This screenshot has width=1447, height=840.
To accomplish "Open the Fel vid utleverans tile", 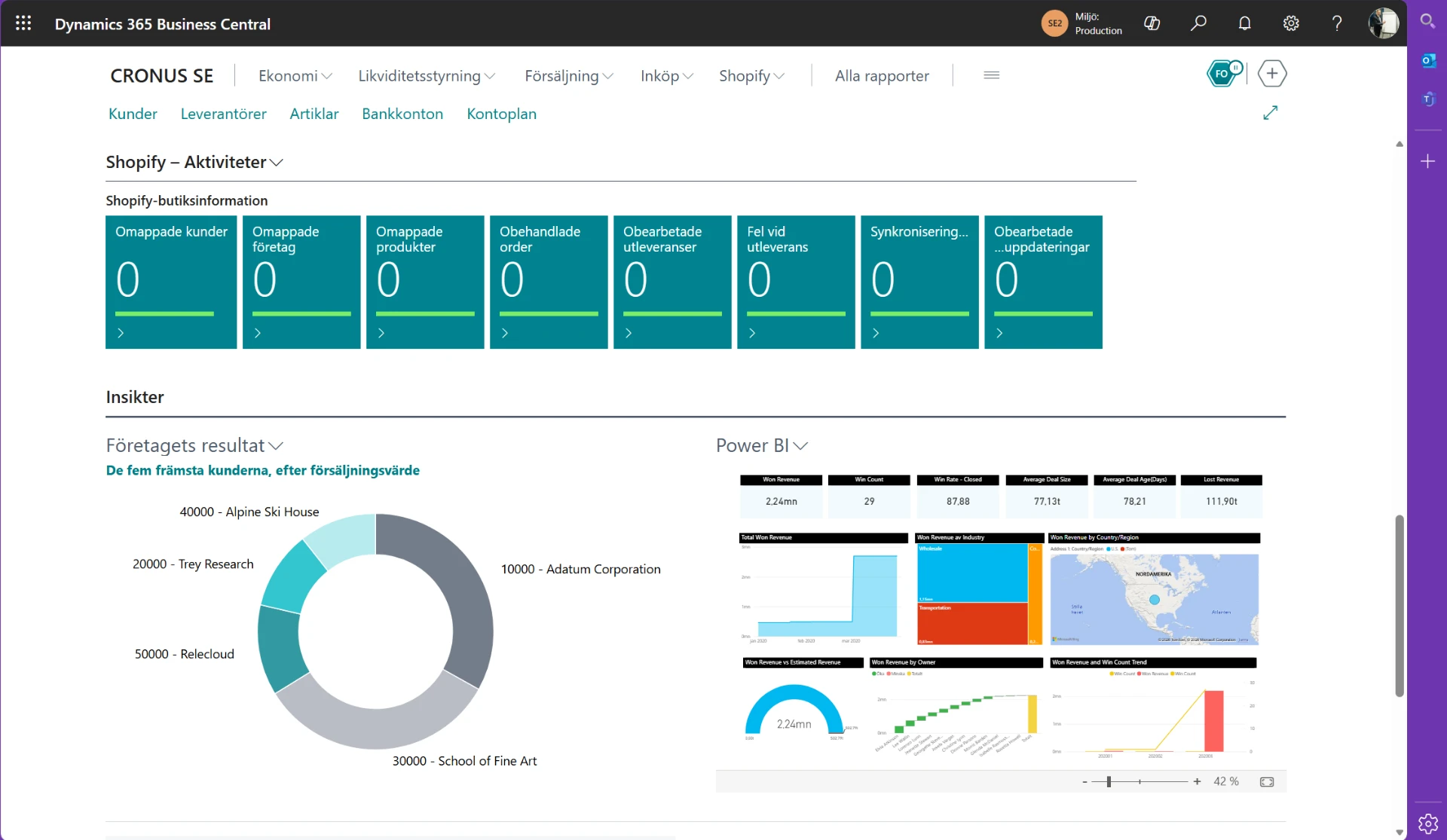I will pyautogui.click(x=796, y=282).
